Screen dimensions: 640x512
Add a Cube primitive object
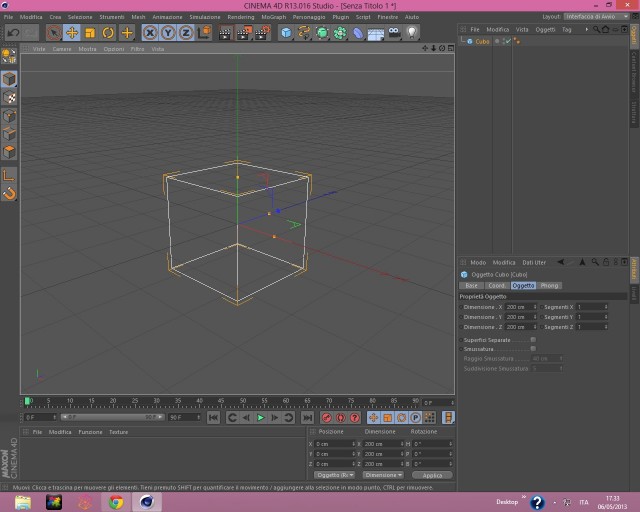point(287,33)
